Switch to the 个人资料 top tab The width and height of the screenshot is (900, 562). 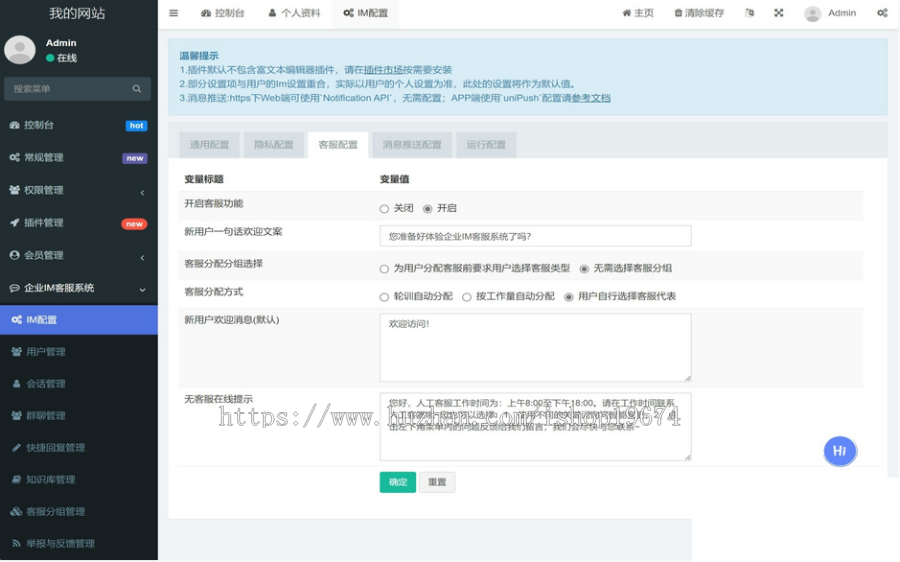294,13
